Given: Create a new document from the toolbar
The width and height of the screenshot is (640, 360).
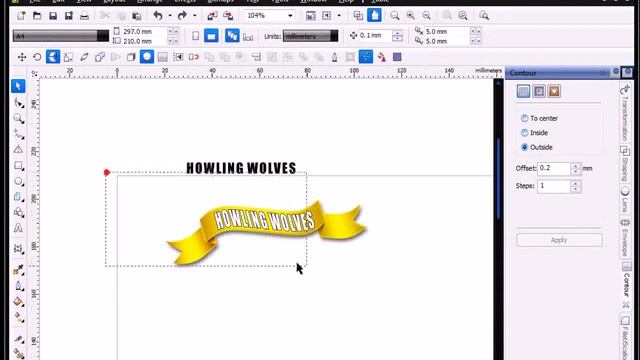Looking at the screenshot, I should (21, 16).
